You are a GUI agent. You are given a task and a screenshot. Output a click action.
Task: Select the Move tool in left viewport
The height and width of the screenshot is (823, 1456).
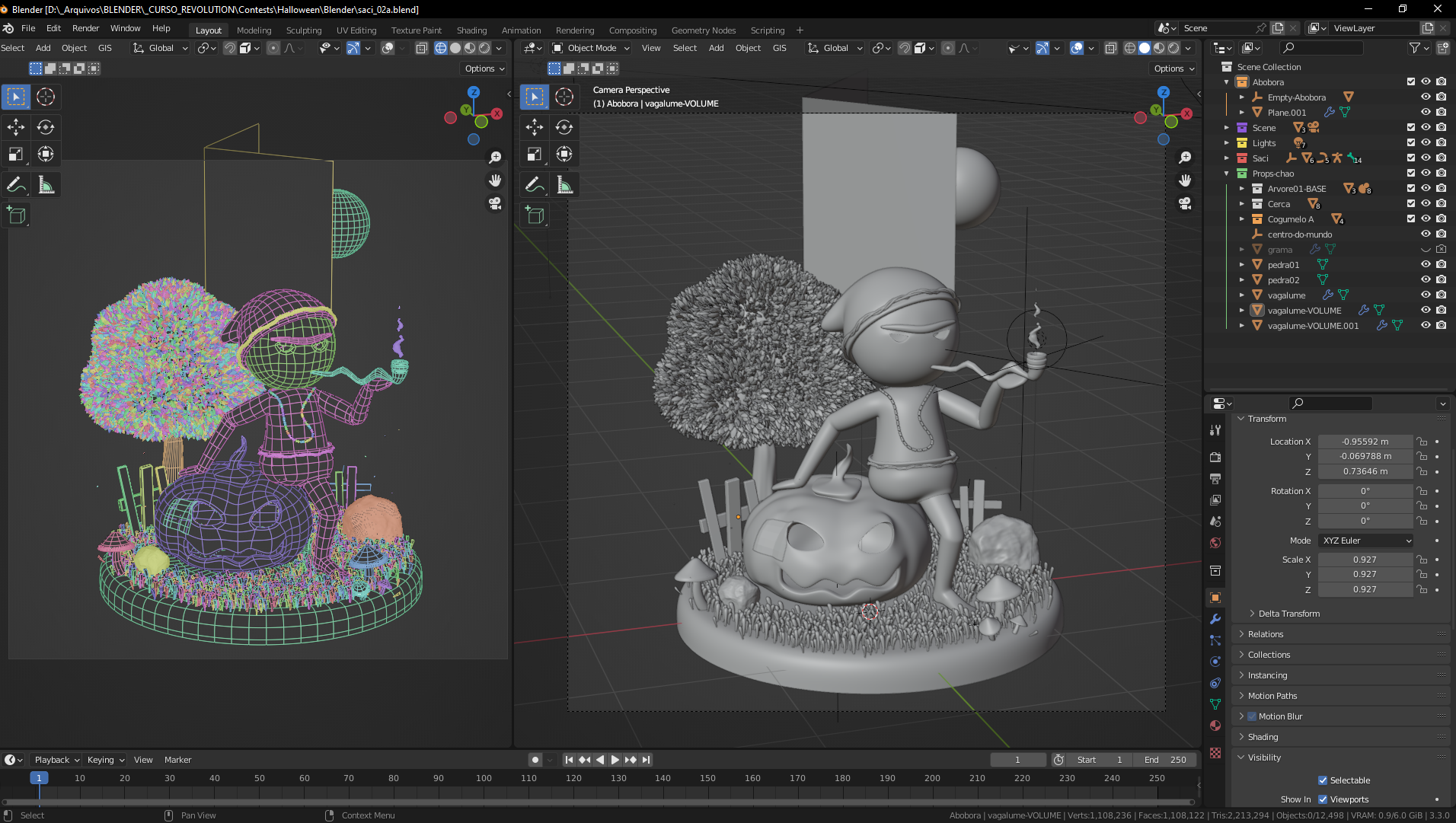[16, 127]
